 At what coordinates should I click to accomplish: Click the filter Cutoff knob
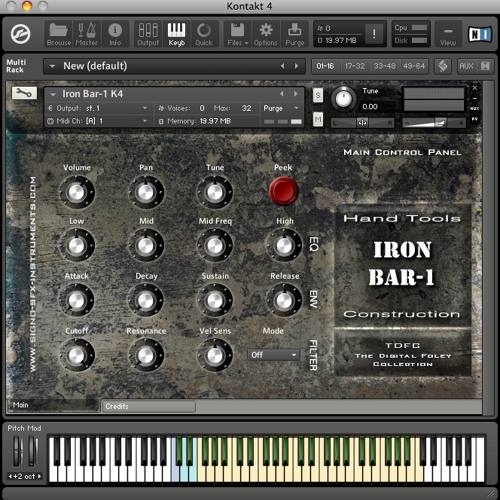pos(77,356)
